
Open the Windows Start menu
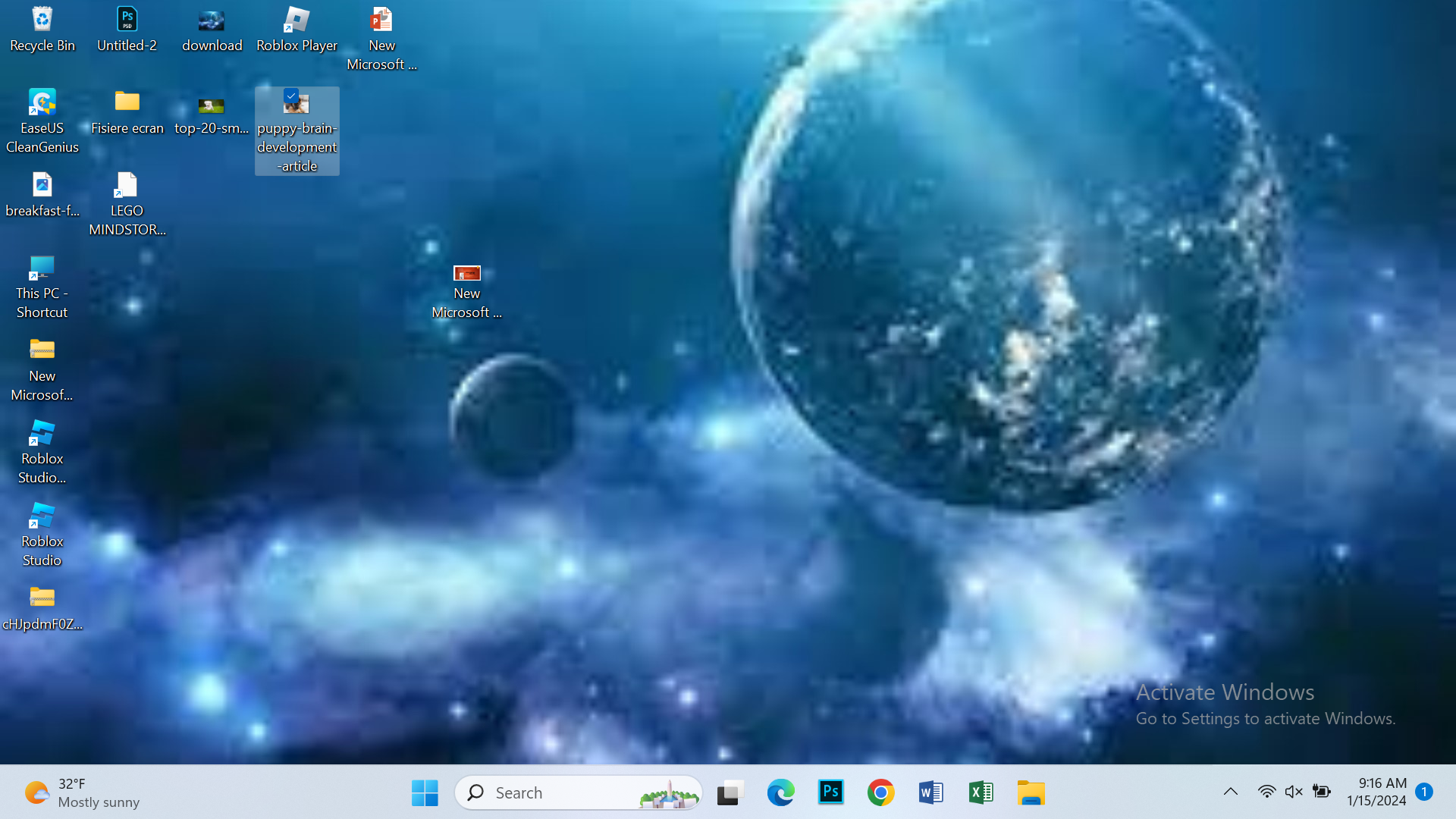click(425, 792)
